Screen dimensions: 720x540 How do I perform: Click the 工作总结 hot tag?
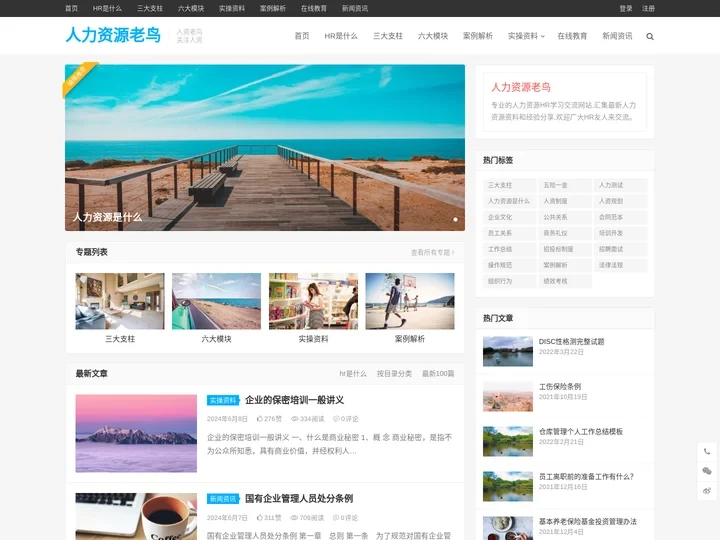[509, 249]
